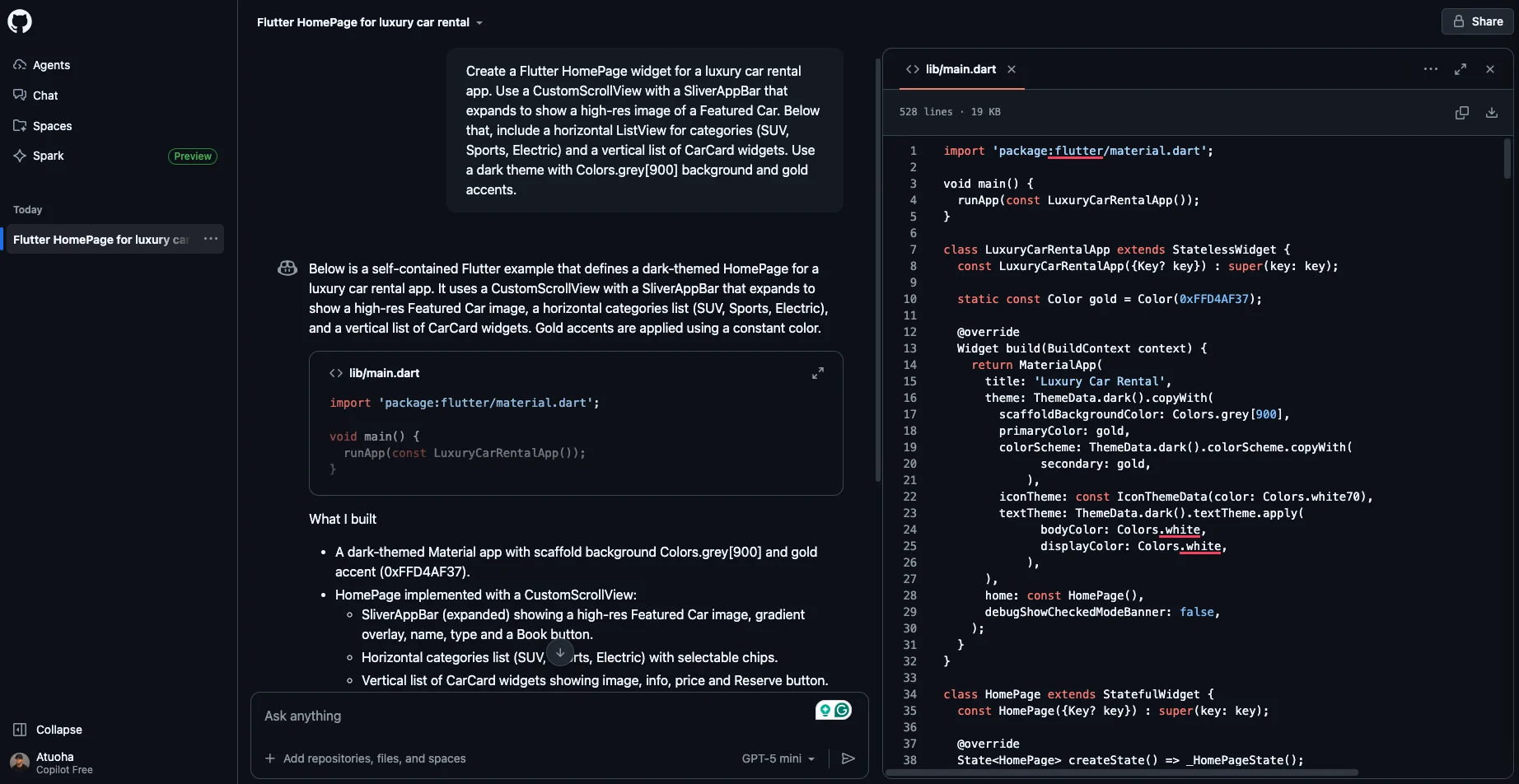This screenshot has width=1519, height=784.
Task: Click the scroll-to-bottom arrow in chat
Action: [x=560, y=652]
